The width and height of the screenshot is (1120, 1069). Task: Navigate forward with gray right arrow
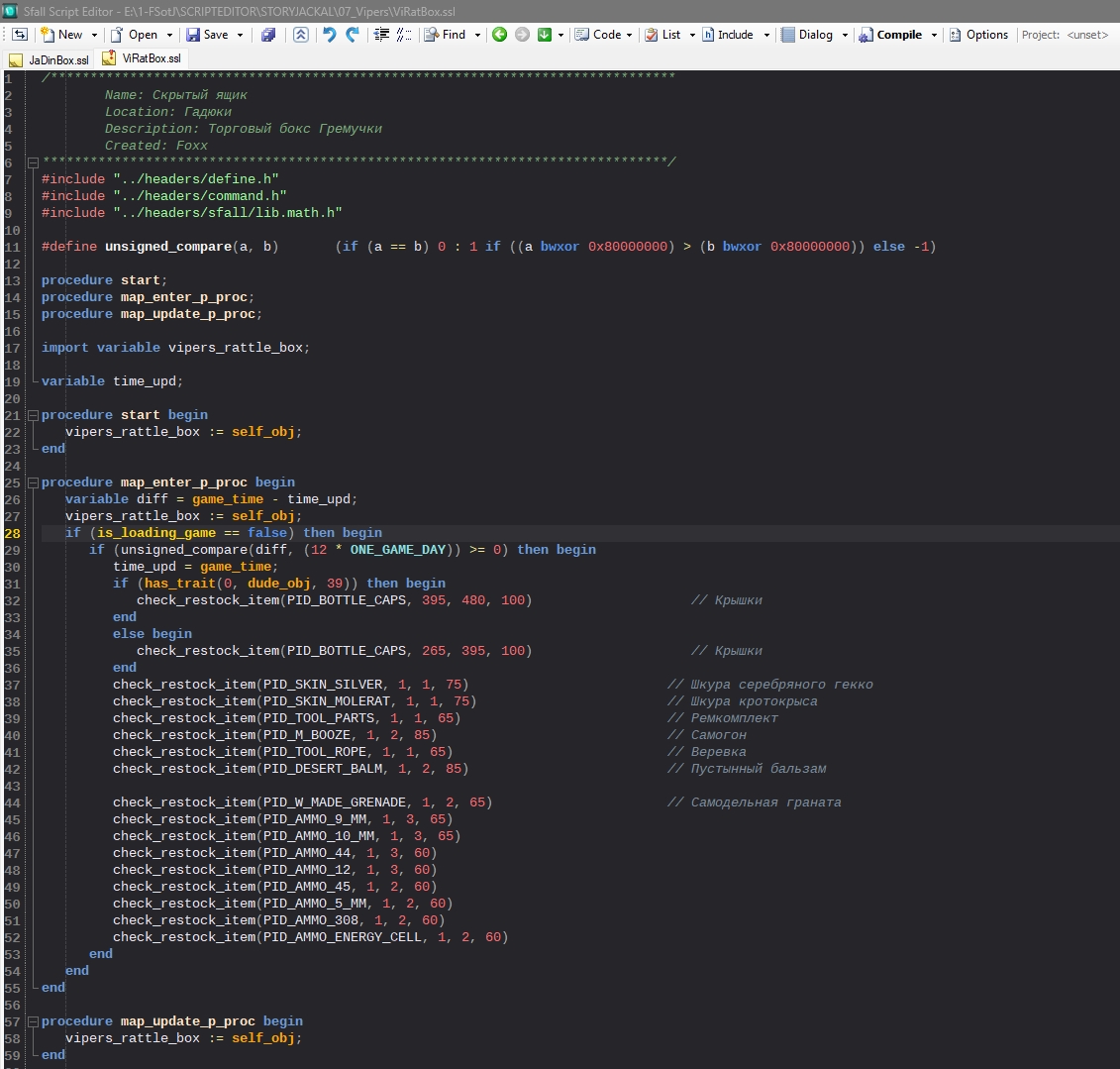tap(522, 35)
